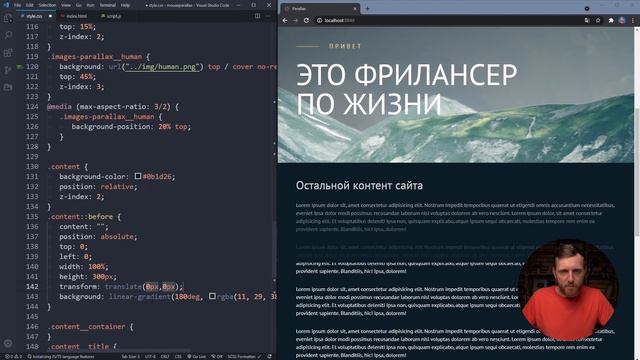Click the VS Code logo in title bar

(x=6, y=5)
